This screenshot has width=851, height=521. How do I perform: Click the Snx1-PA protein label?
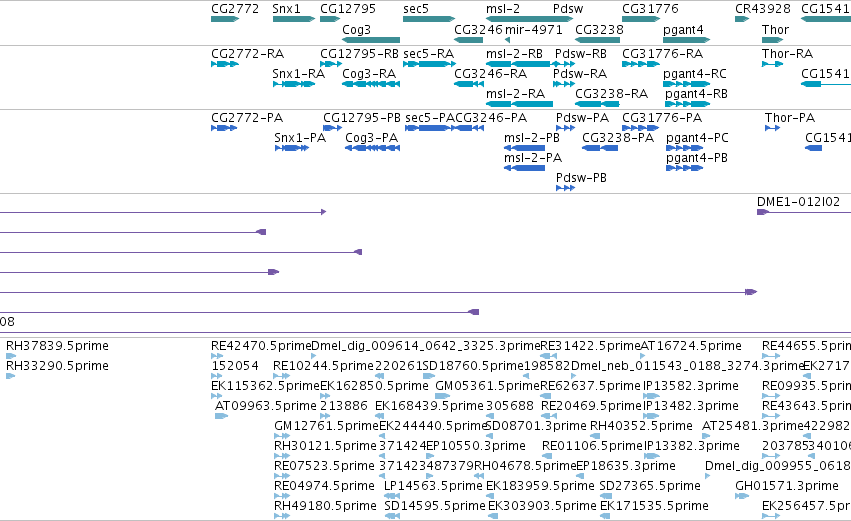click(x=300, y=138)
